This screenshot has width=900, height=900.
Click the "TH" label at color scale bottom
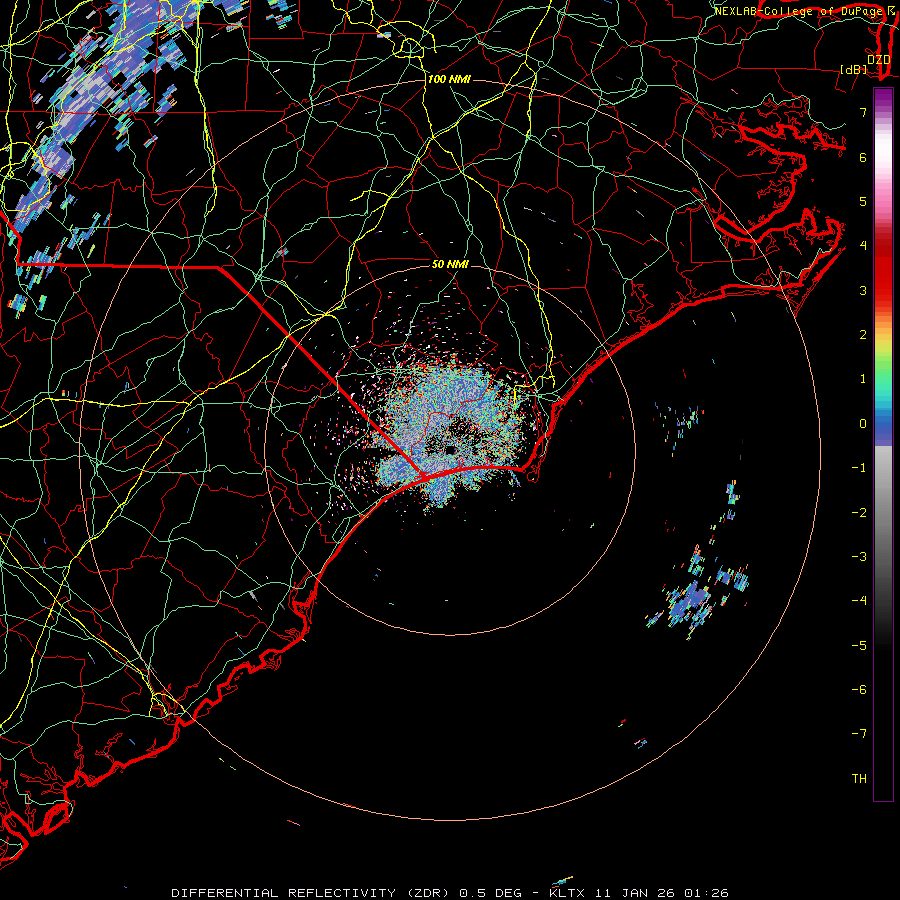coord(859,779)
